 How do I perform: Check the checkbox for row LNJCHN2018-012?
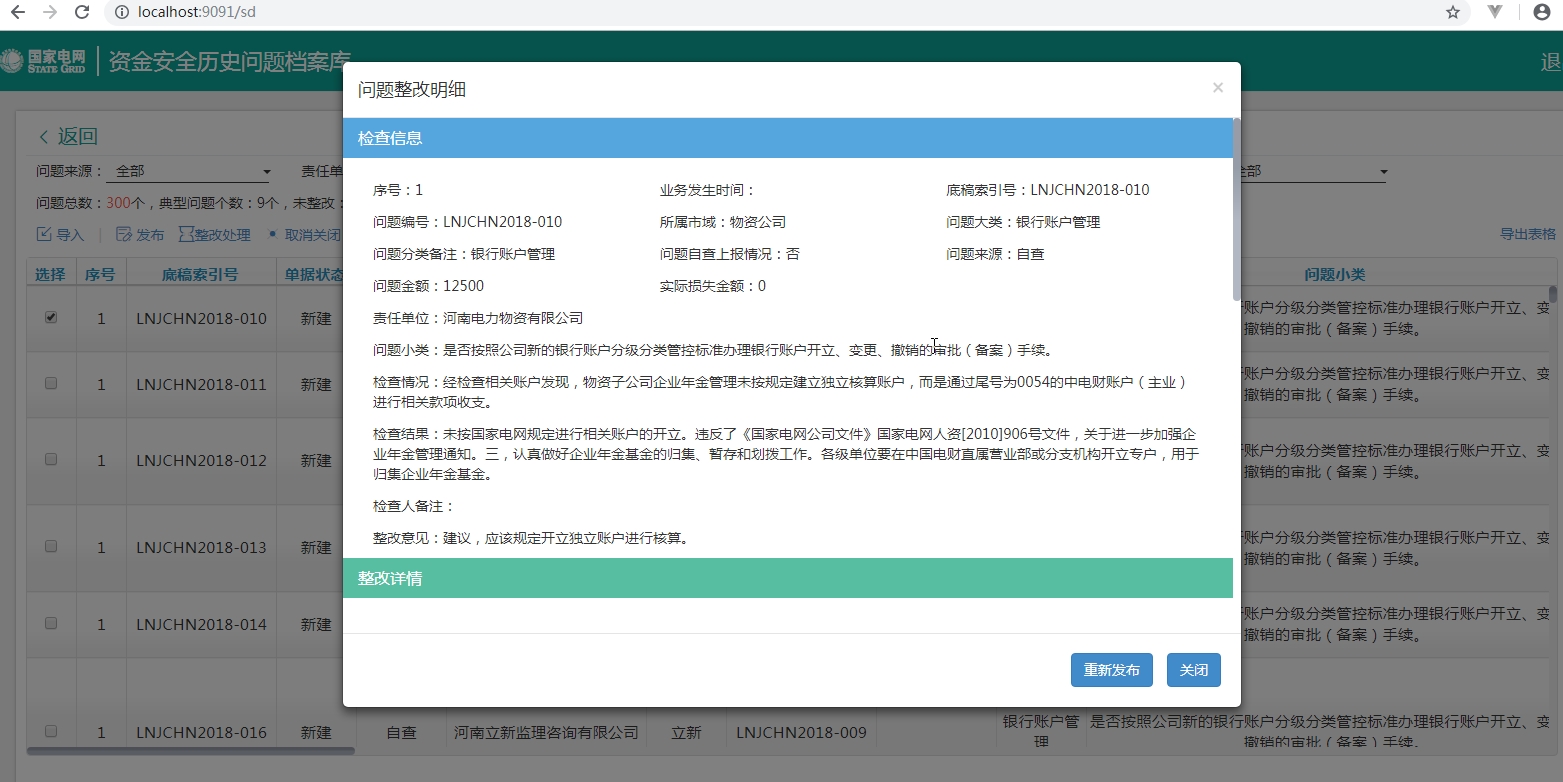[51, 459]
